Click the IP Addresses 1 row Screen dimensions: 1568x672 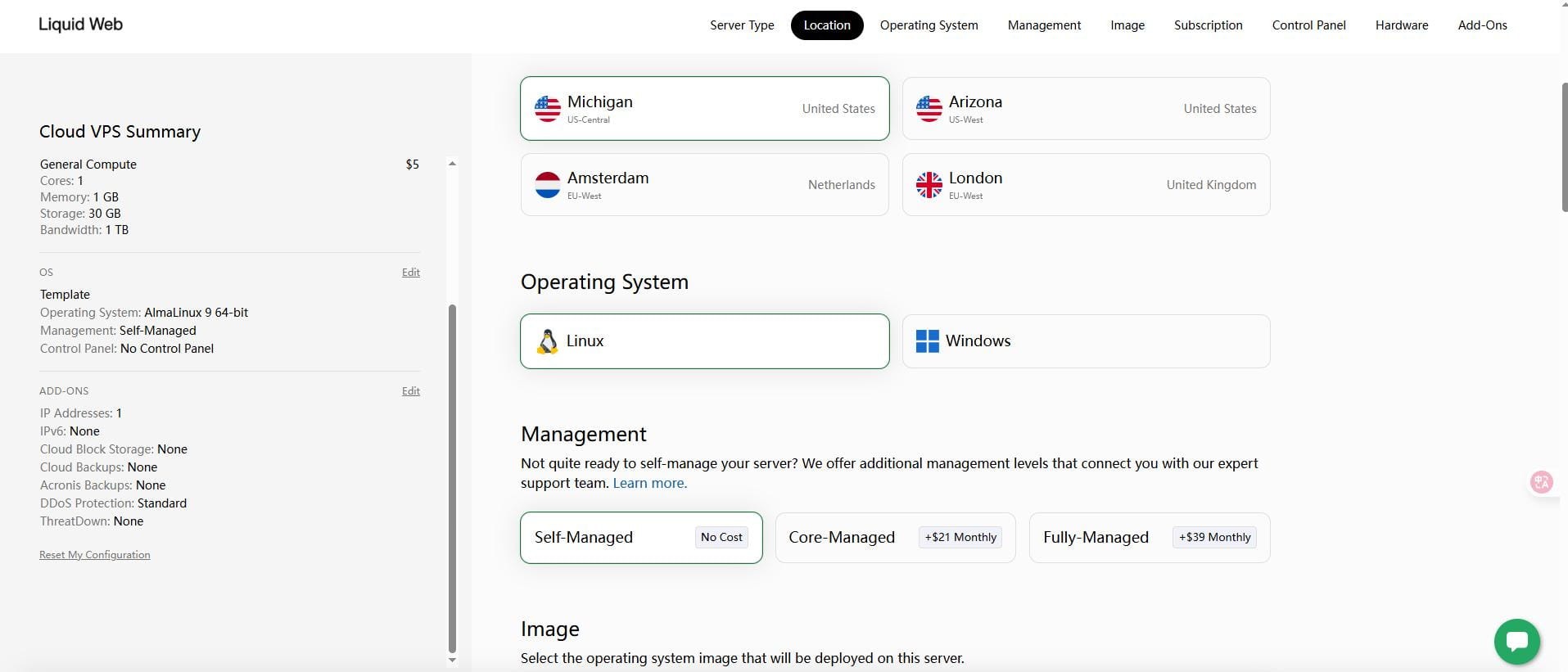point(81,413)
